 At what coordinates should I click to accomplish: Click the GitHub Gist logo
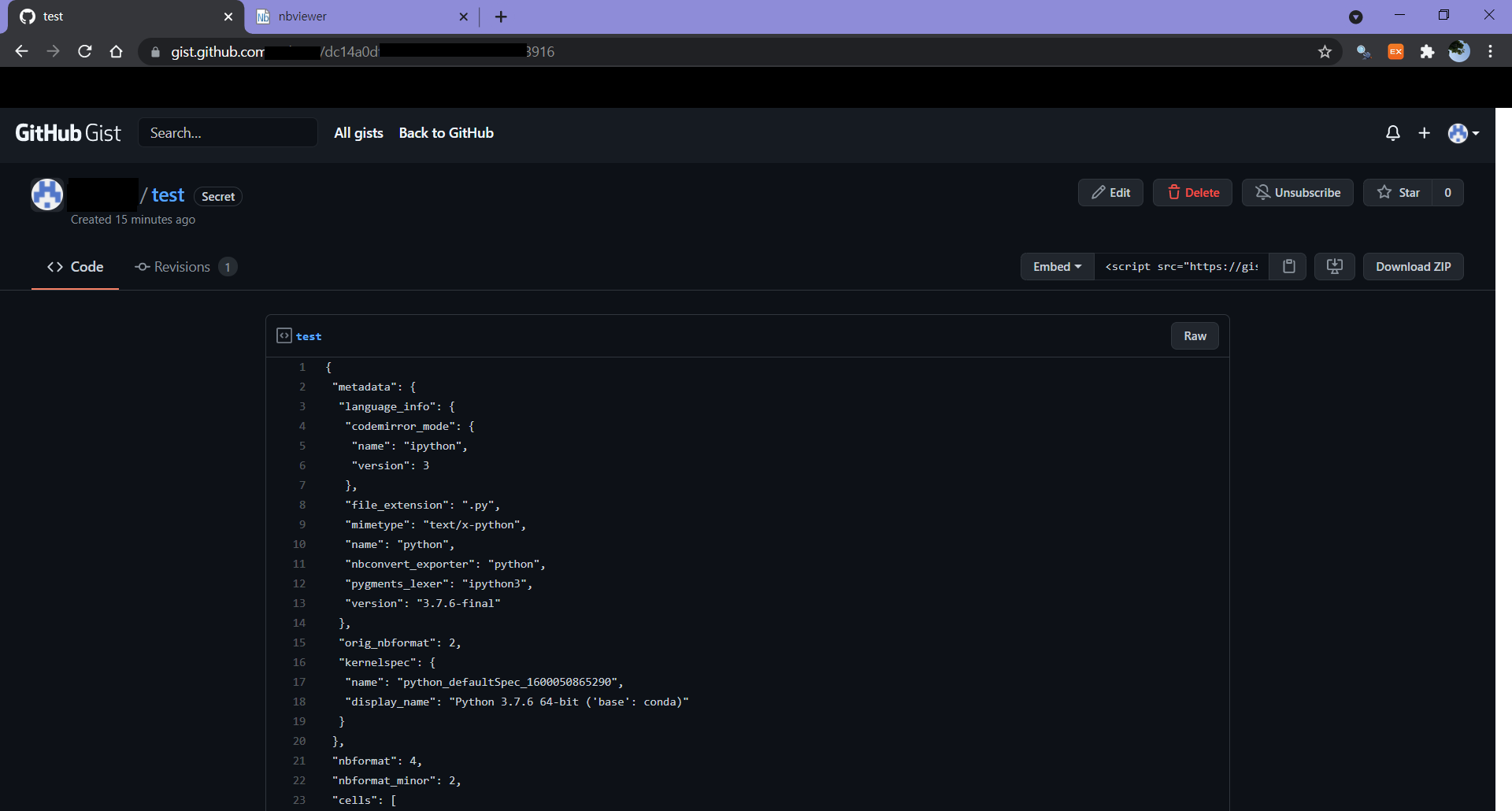(69, 133)
